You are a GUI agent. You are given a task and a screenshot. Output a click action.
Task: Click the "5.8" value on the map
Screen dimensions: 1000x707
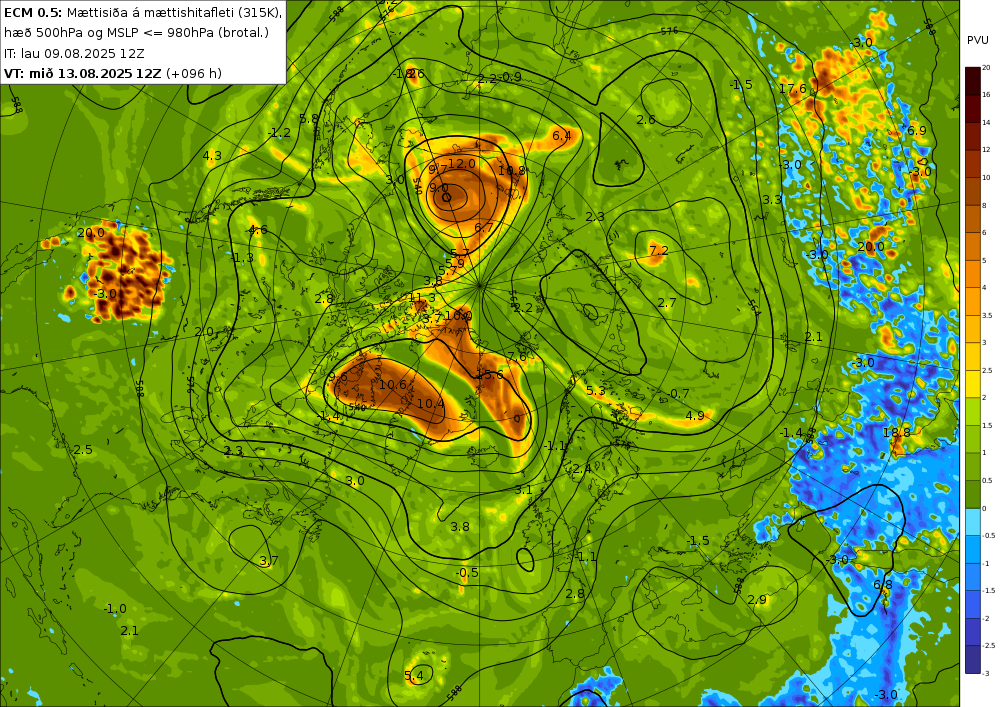pyautogui.click(x=309, y=119)
